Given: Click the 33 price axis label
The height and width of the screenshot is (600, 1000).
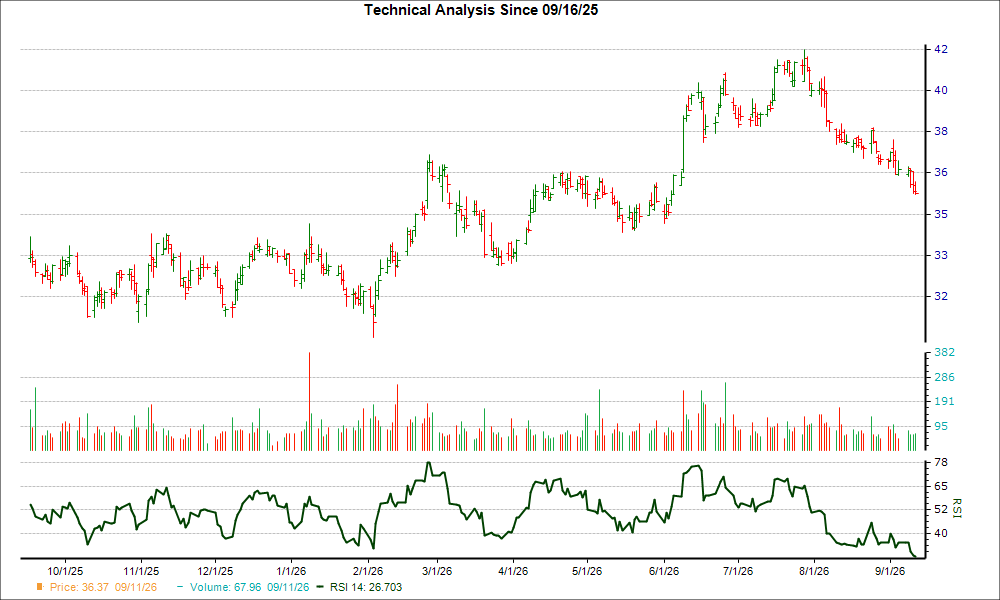Looking at the screenshot, I should 941,255.
